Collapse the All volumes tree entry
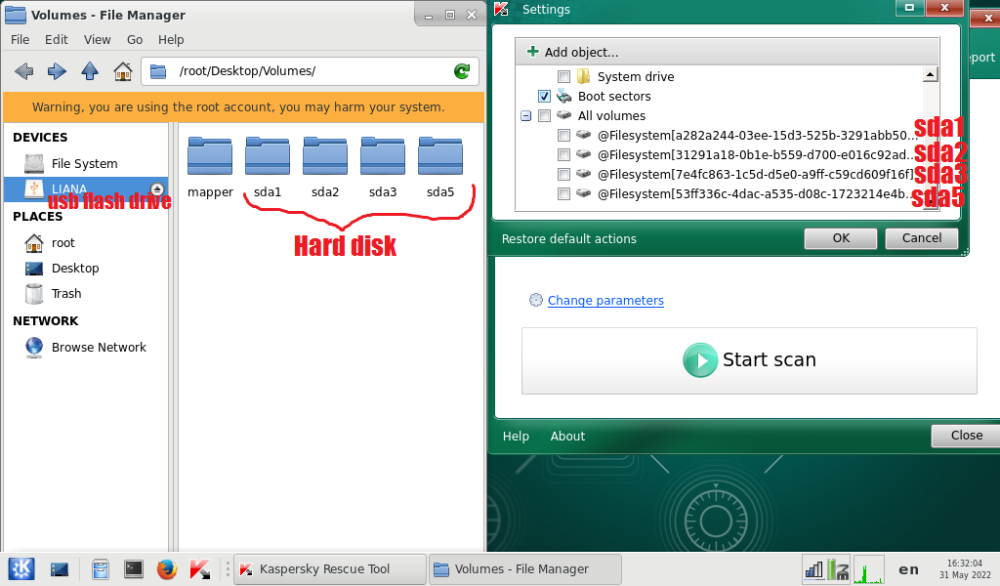1000x586 pixels. click(526, 116)
